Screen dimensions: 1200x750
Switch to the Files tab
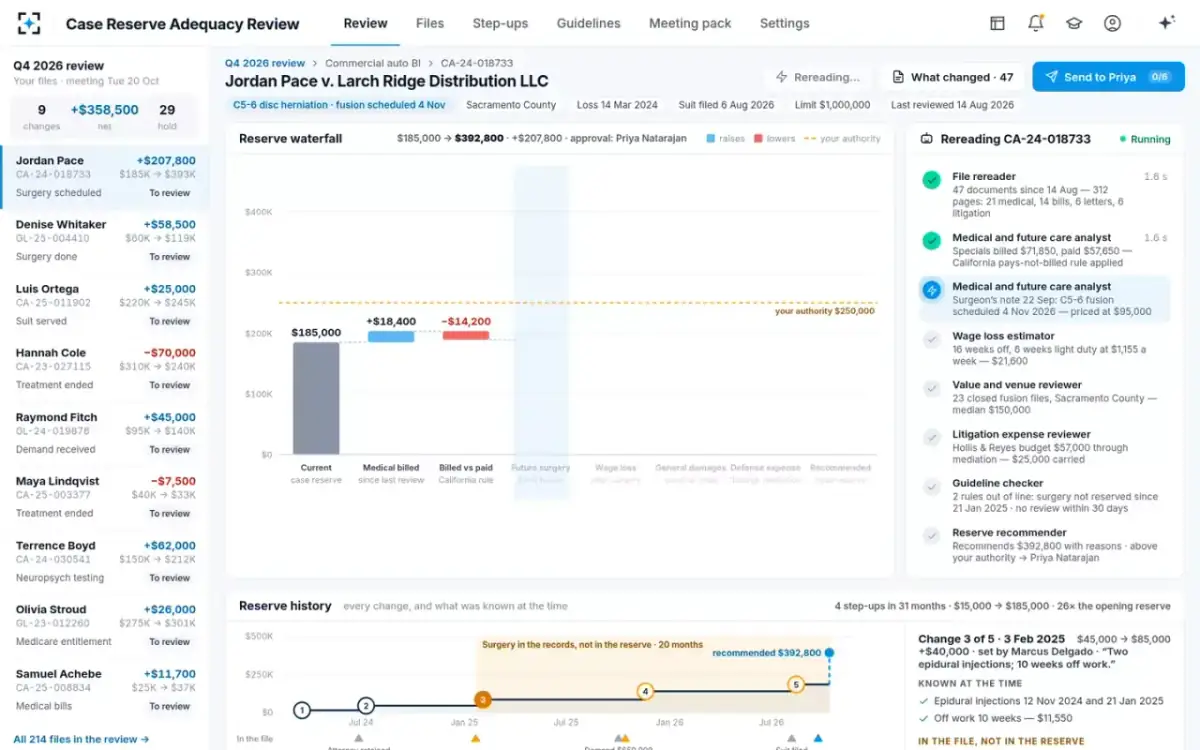click(430, 23)
